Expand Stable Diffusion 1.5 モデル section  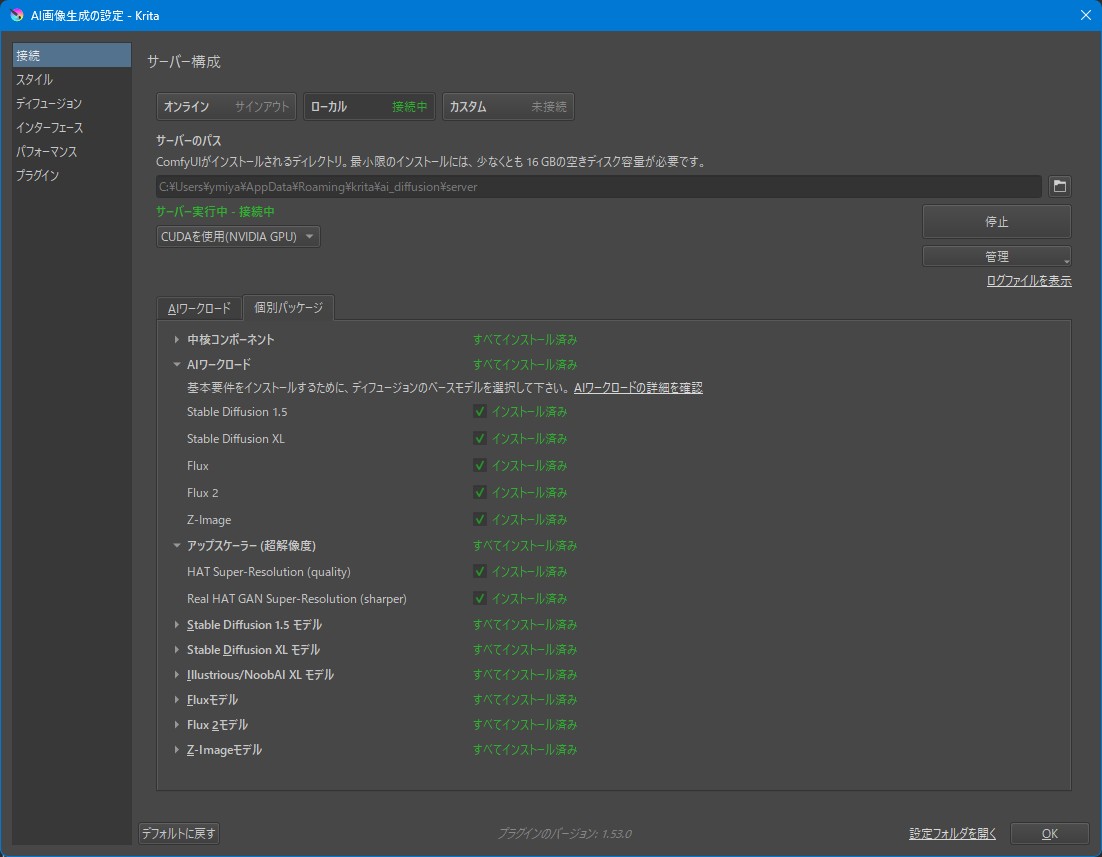(176, 624)
